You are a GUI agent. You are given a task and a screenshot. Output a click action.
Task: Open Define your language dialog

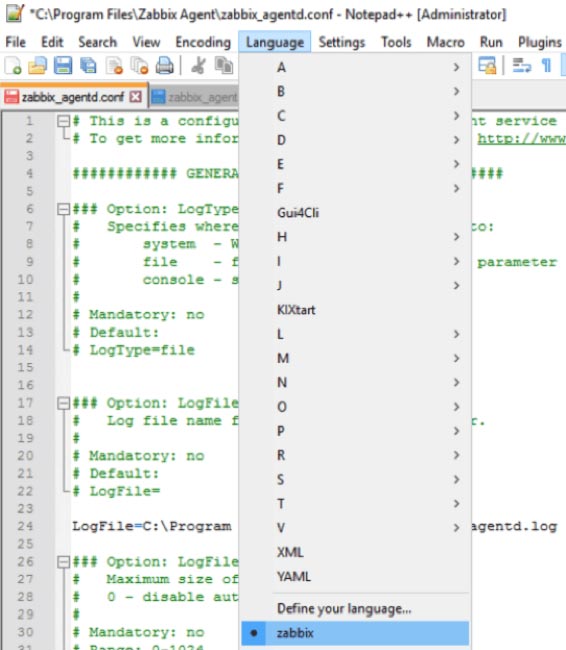pos(355,609)
